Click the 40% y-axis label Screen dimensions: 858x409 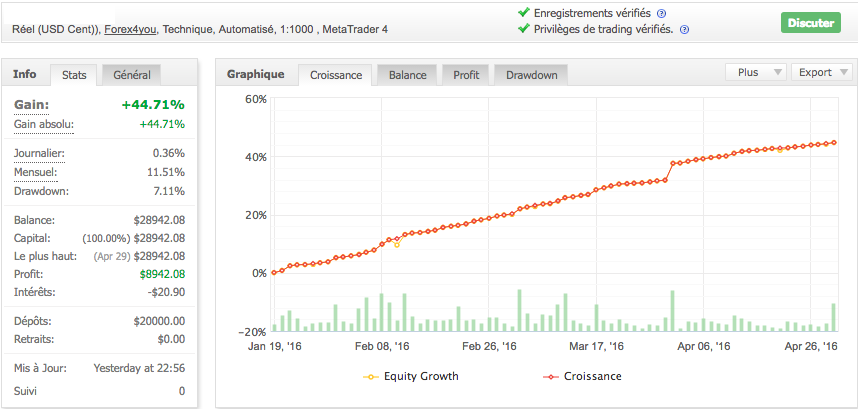click(256, 157)
